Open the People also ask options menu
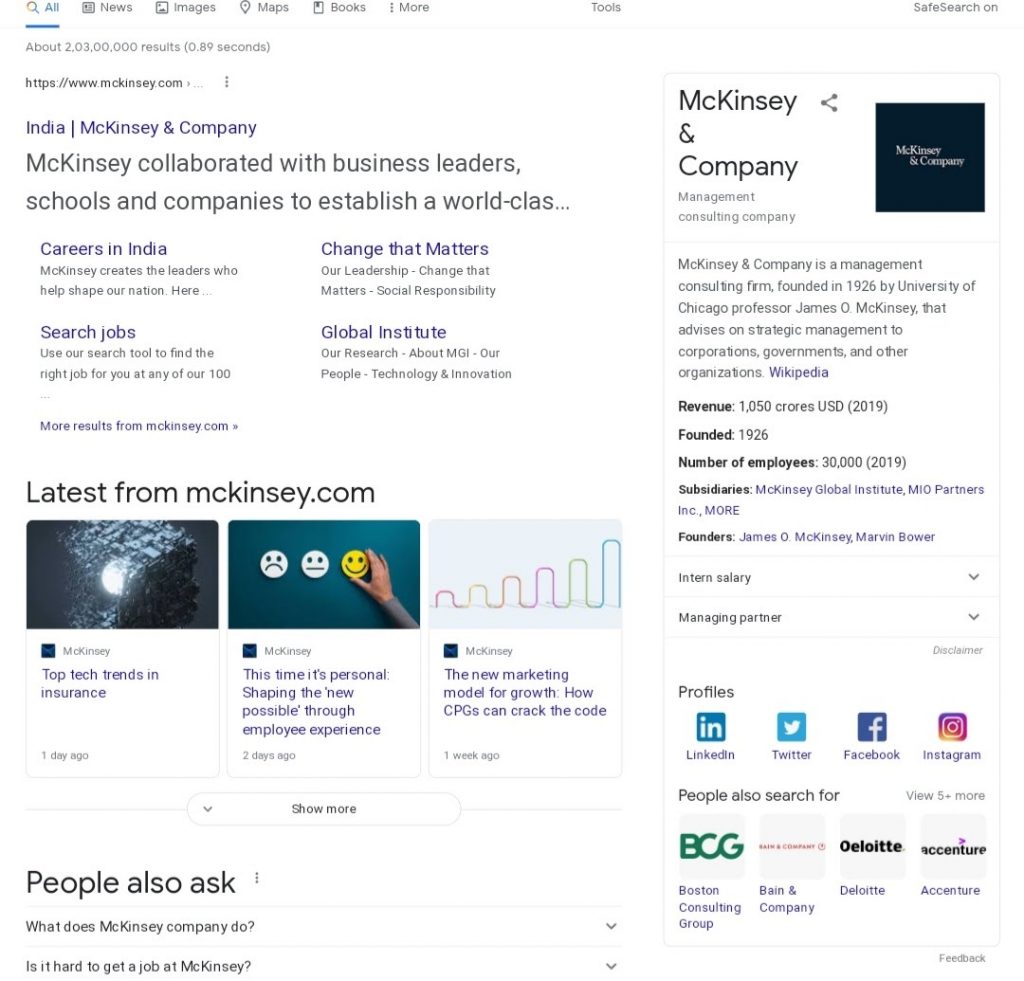1024x981 pixels. click(257, 878)
